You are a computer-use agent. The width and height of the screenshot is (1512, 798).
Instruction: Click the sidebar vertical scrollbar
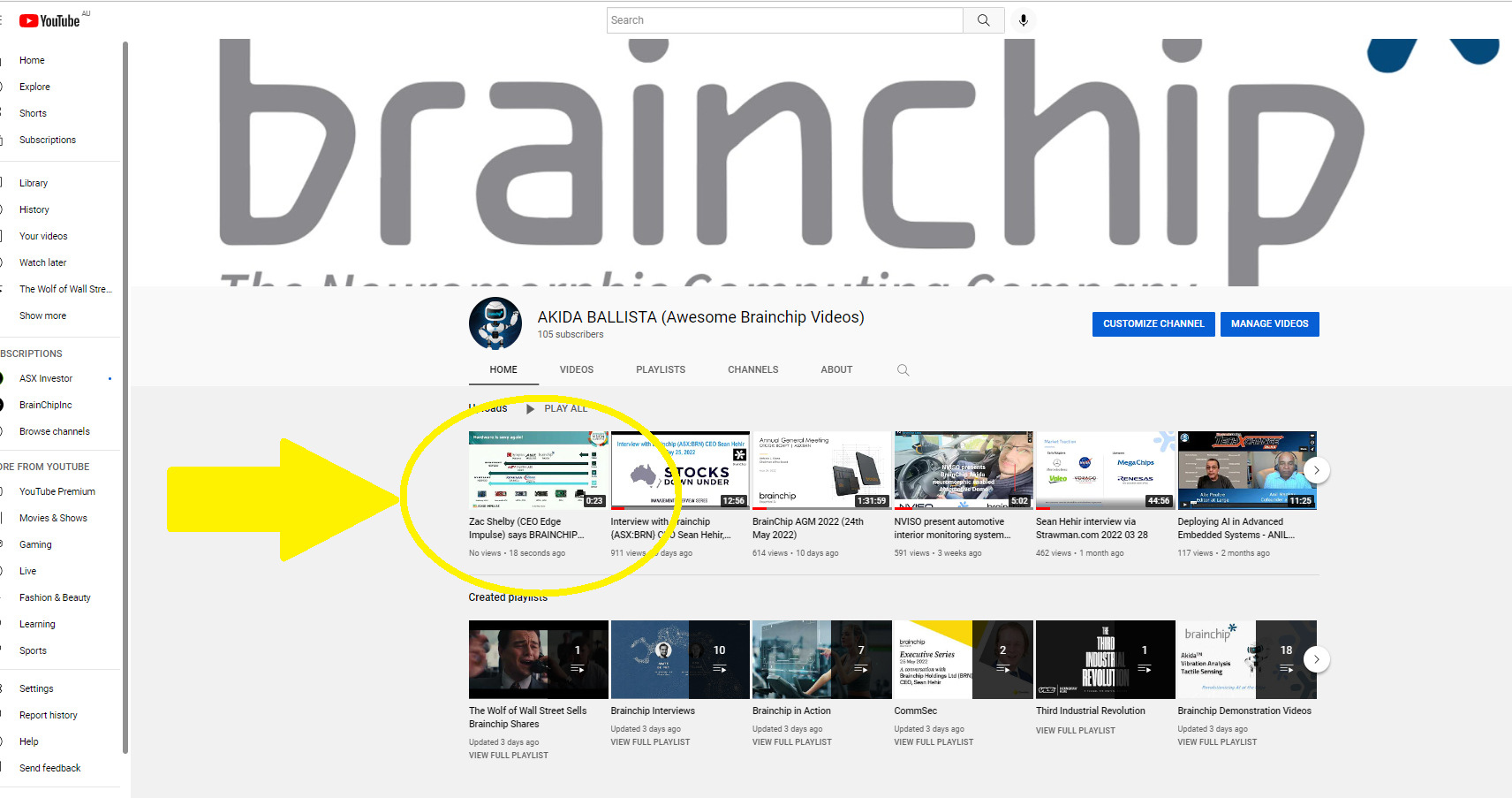(125, 398)
